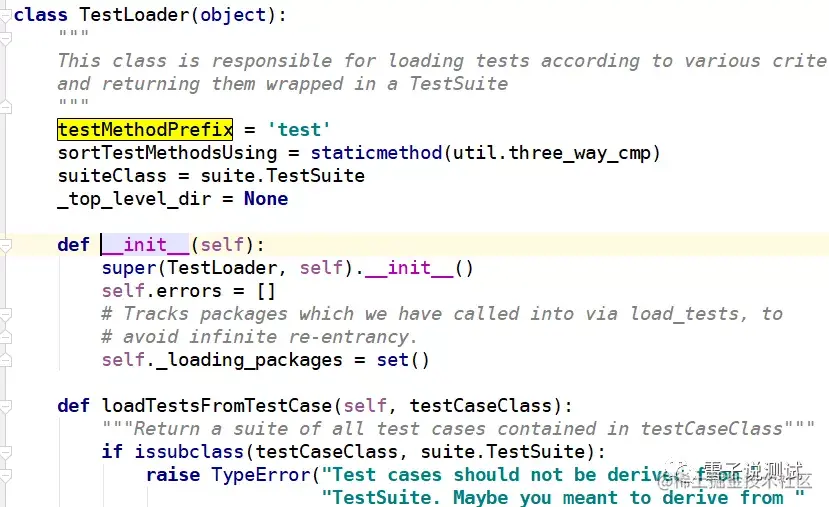Viewport: 829px width, 507px height.
Task: Place cursor in the 'test' string literal
Action: tap(299, 130)
